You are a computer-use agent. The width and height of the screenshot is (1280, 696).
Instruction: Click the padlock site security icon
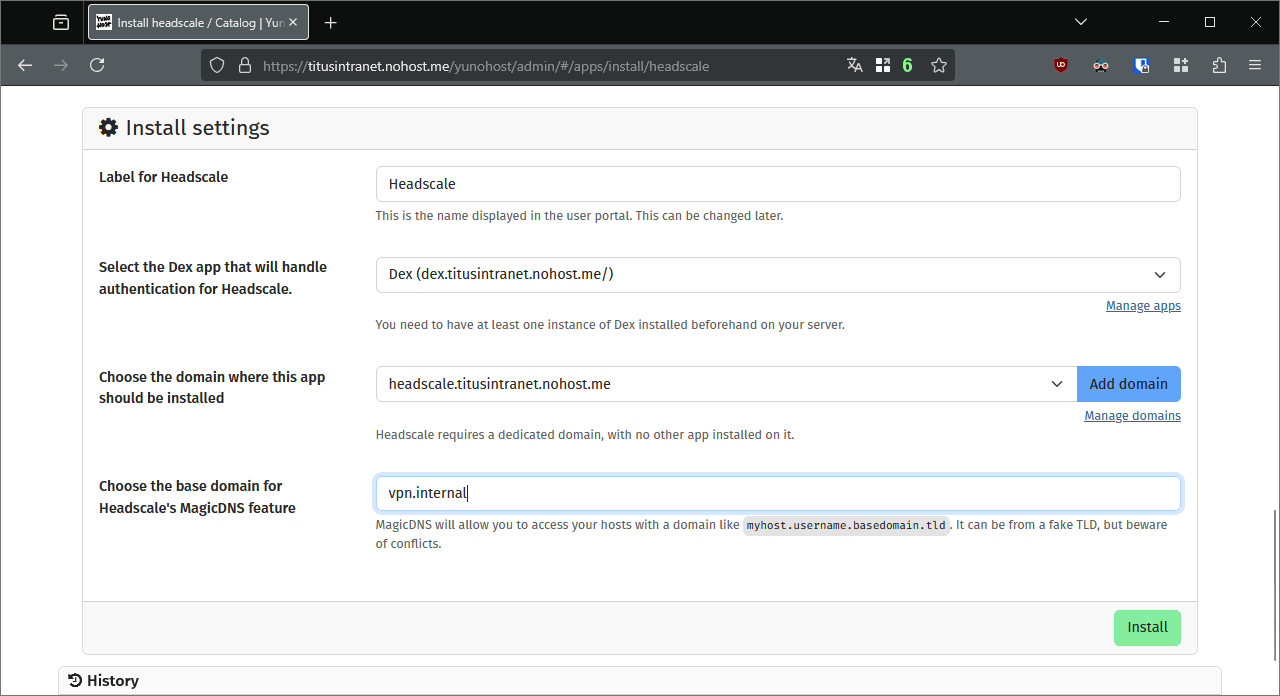(x=244, y=65)
